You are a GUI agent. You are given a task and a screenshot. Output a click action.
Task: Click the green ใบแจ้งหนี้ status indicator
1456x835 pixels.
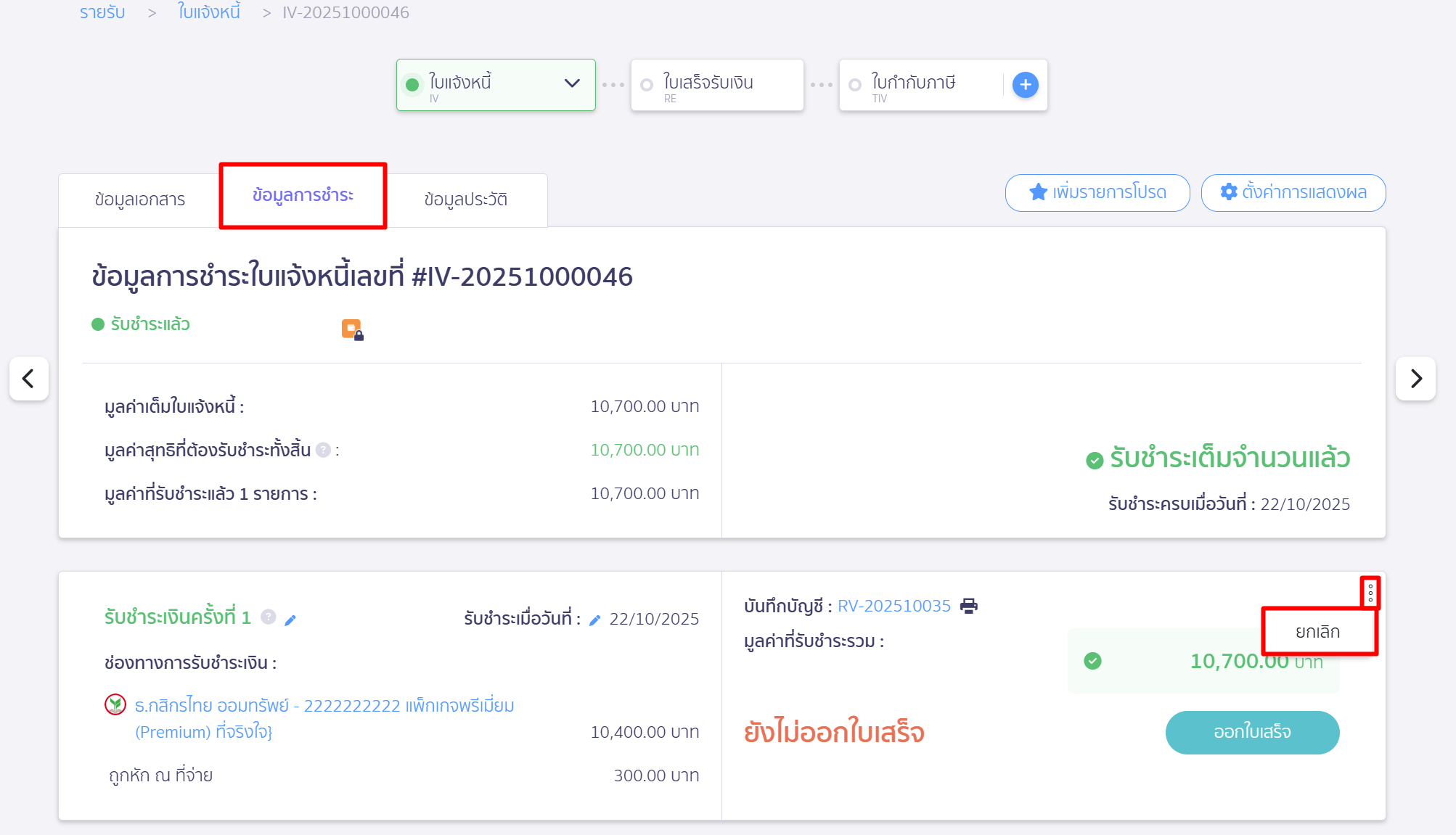click(x=412, y=85)
